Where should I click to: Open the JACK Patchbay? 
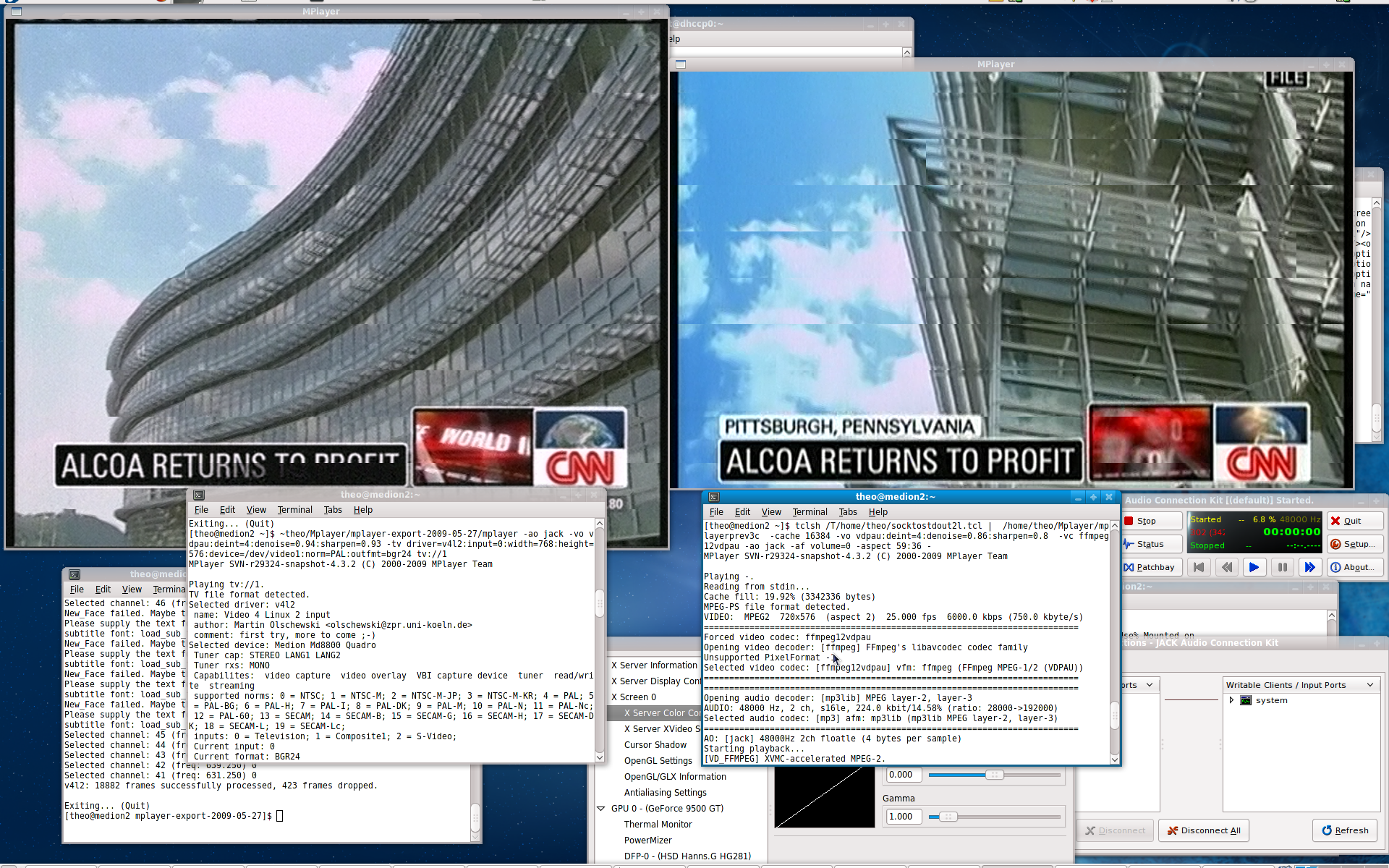pyautogui.click(x=1150, y=568)
